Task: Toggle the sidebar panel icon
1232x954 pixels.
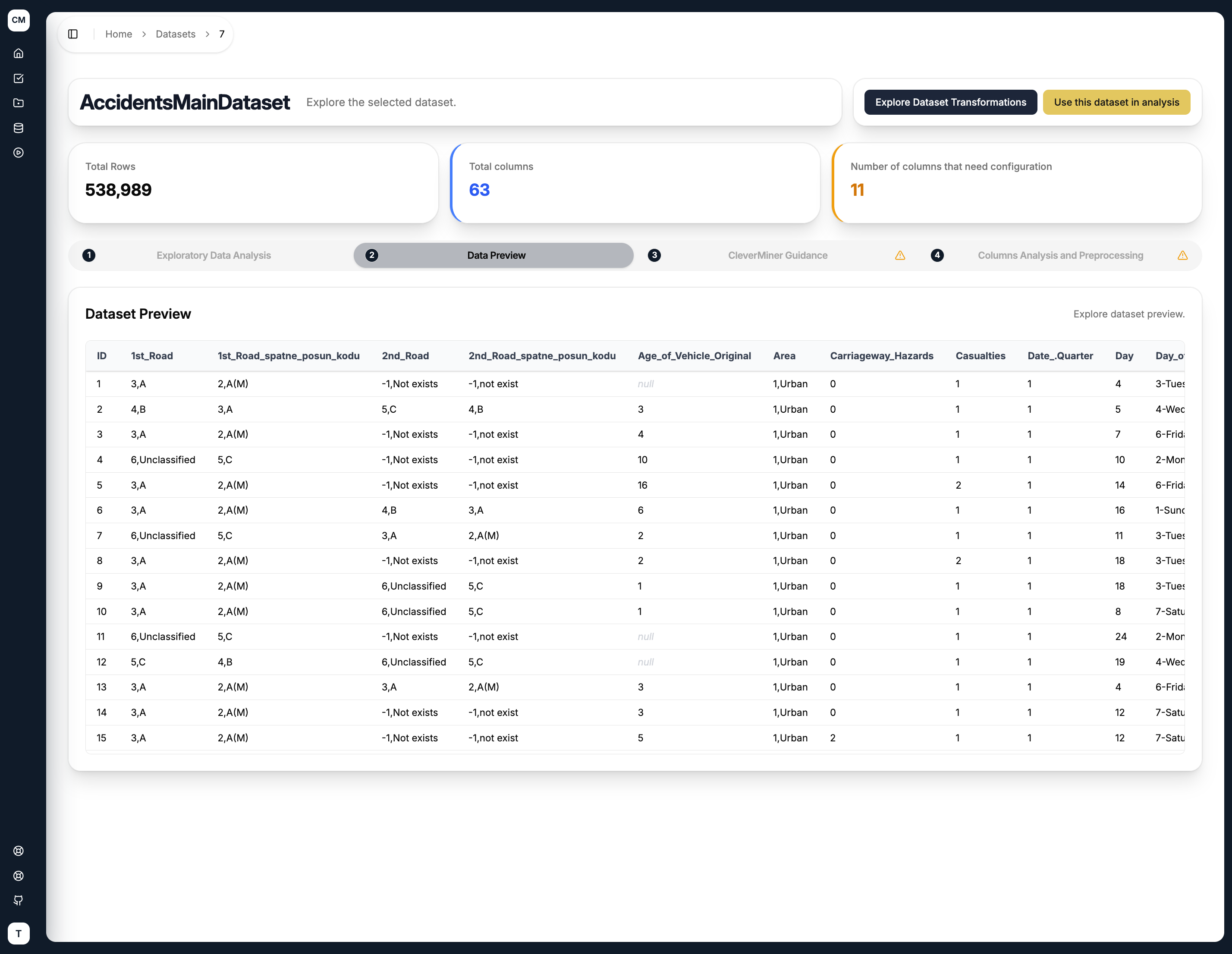Action: click(73, 34)
